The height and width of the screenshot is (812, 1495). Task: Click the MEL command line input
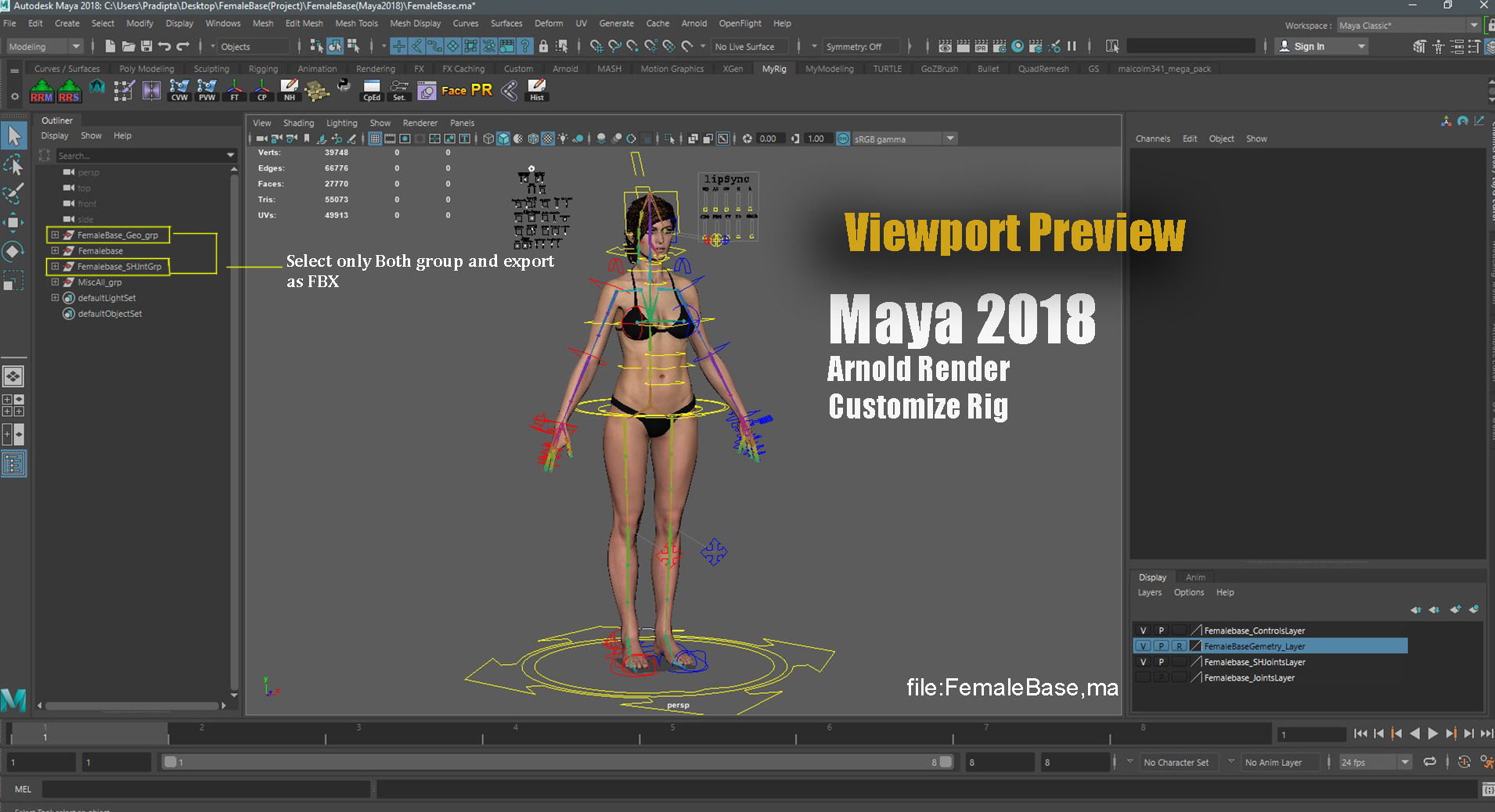click(x=206, y=789)
